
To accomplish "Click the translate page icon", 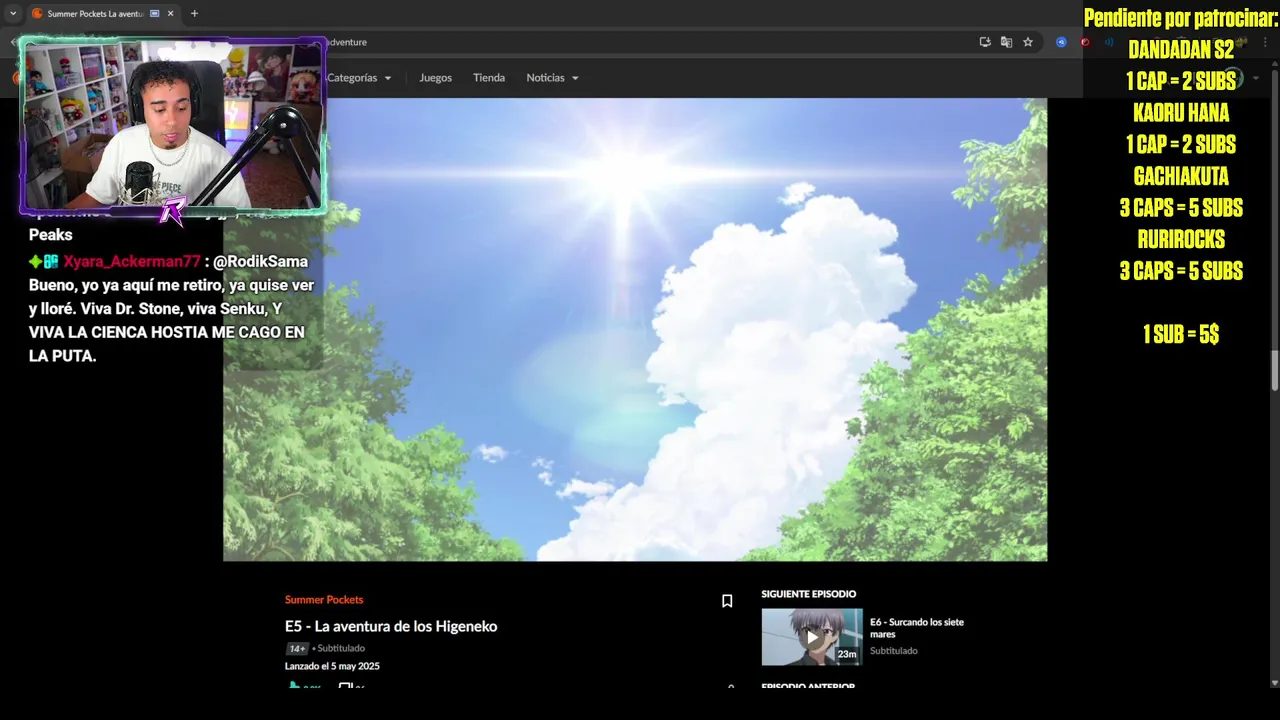I will click(1006, 42).
